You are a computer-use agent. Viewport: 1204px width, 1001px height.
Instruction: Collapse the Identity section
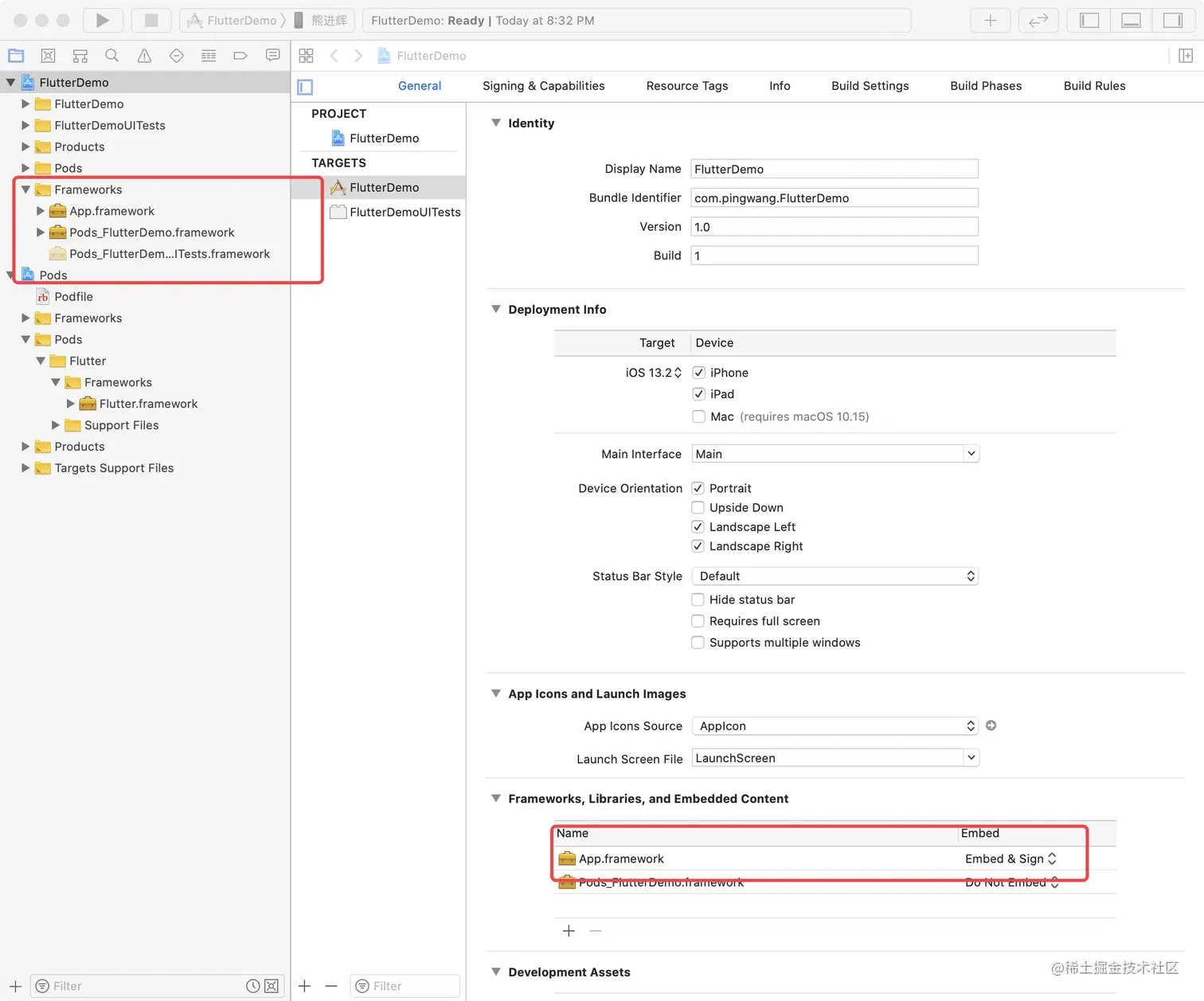(496, 123)
